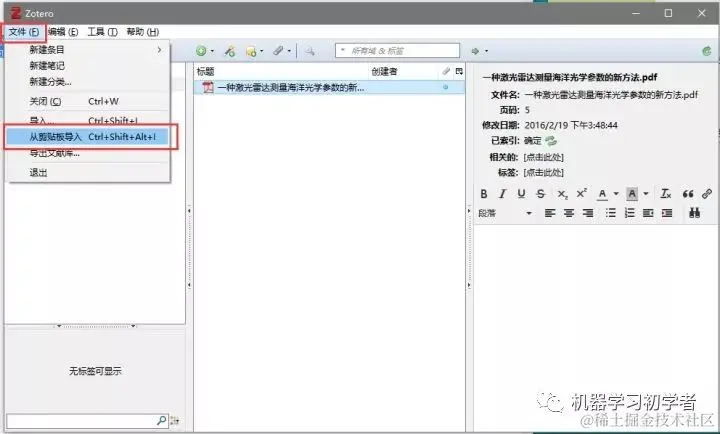Image resolution: width=720 pixels, height=434 pixels.
Task: Click the green reindex icon next to 确定
Action: (x=551, y=141)
